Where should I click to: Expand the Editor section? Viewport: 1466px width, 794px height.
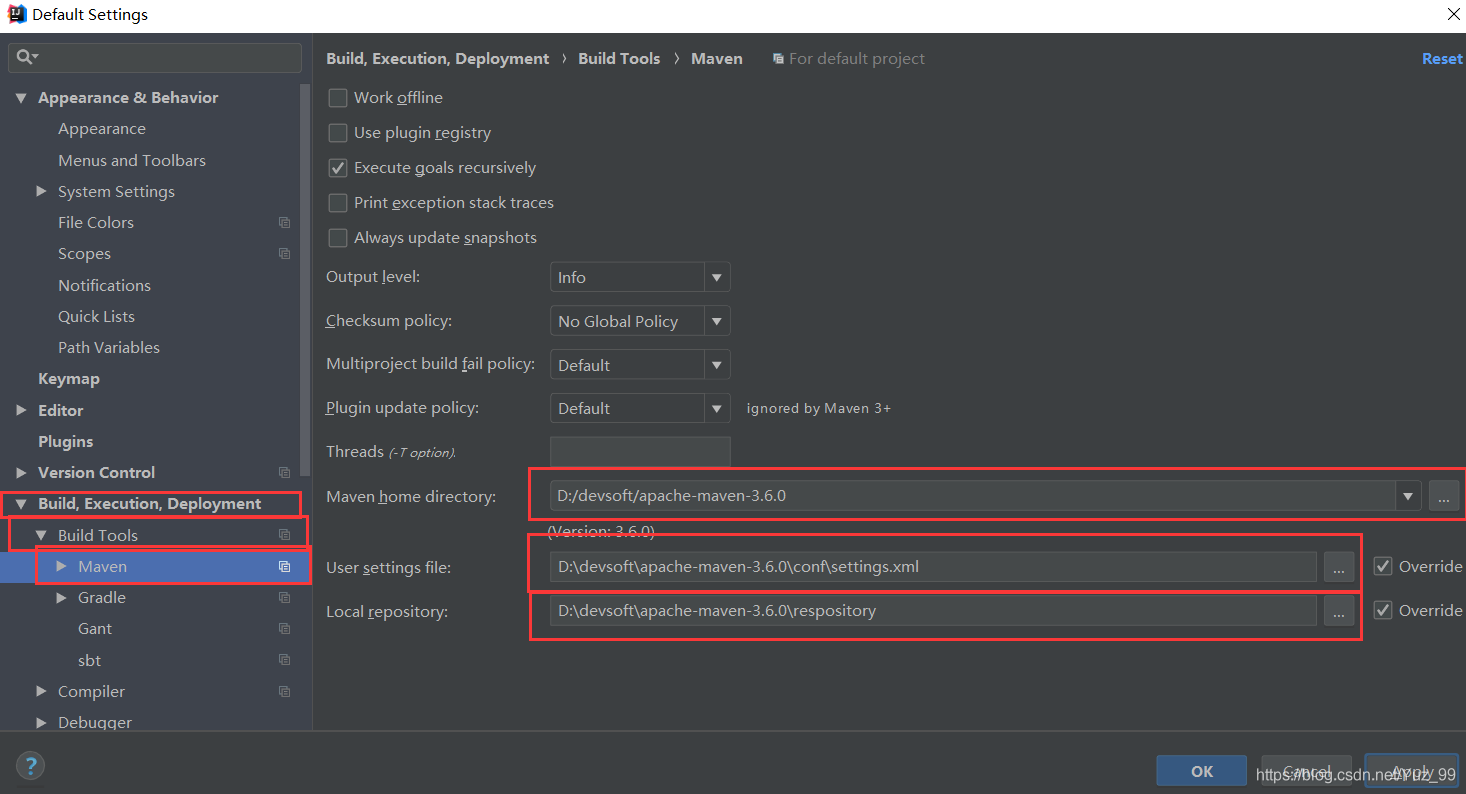coord(21,410)
